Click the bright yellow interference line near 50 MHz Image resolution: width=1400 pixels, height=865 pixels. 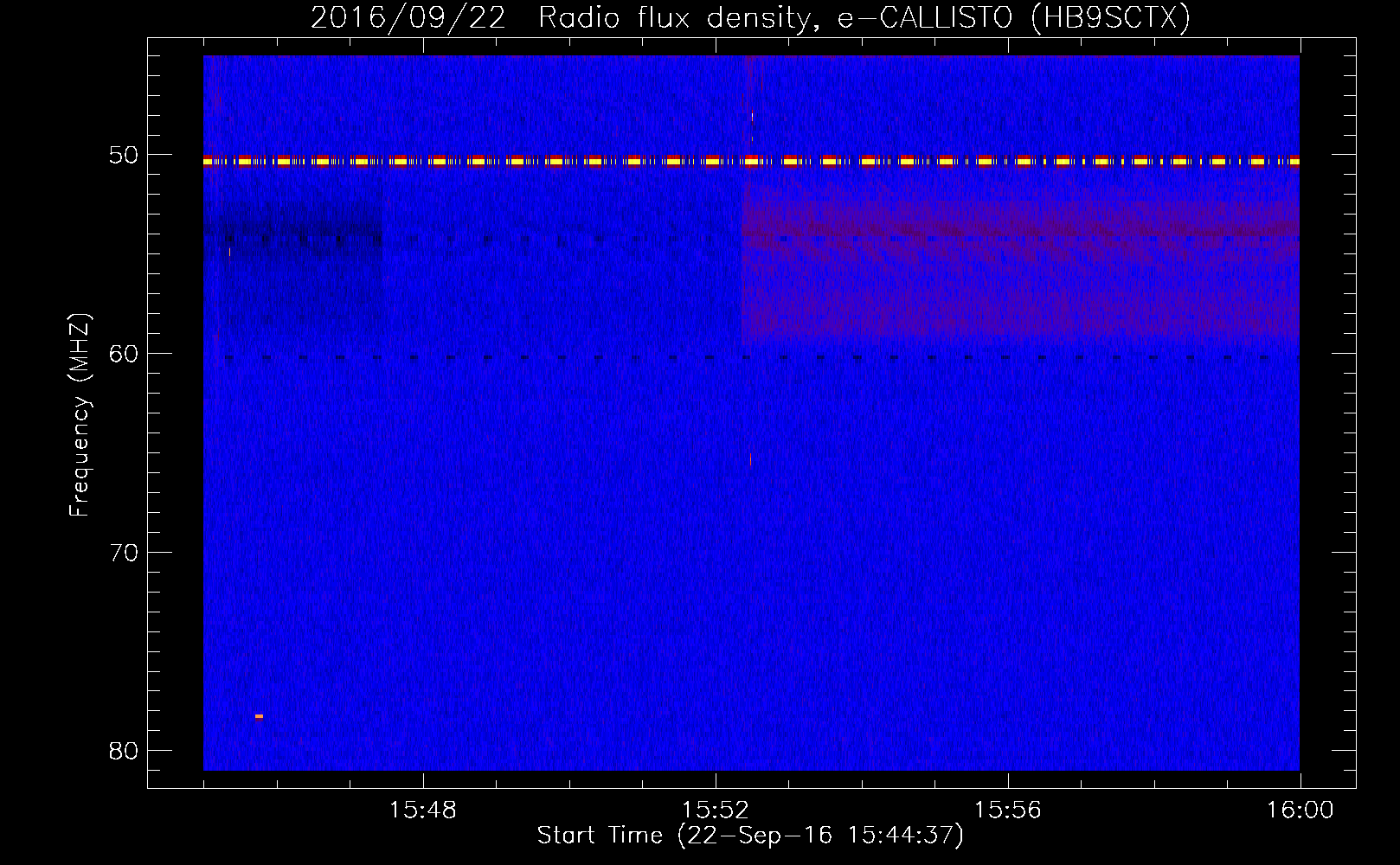point(751,161)
